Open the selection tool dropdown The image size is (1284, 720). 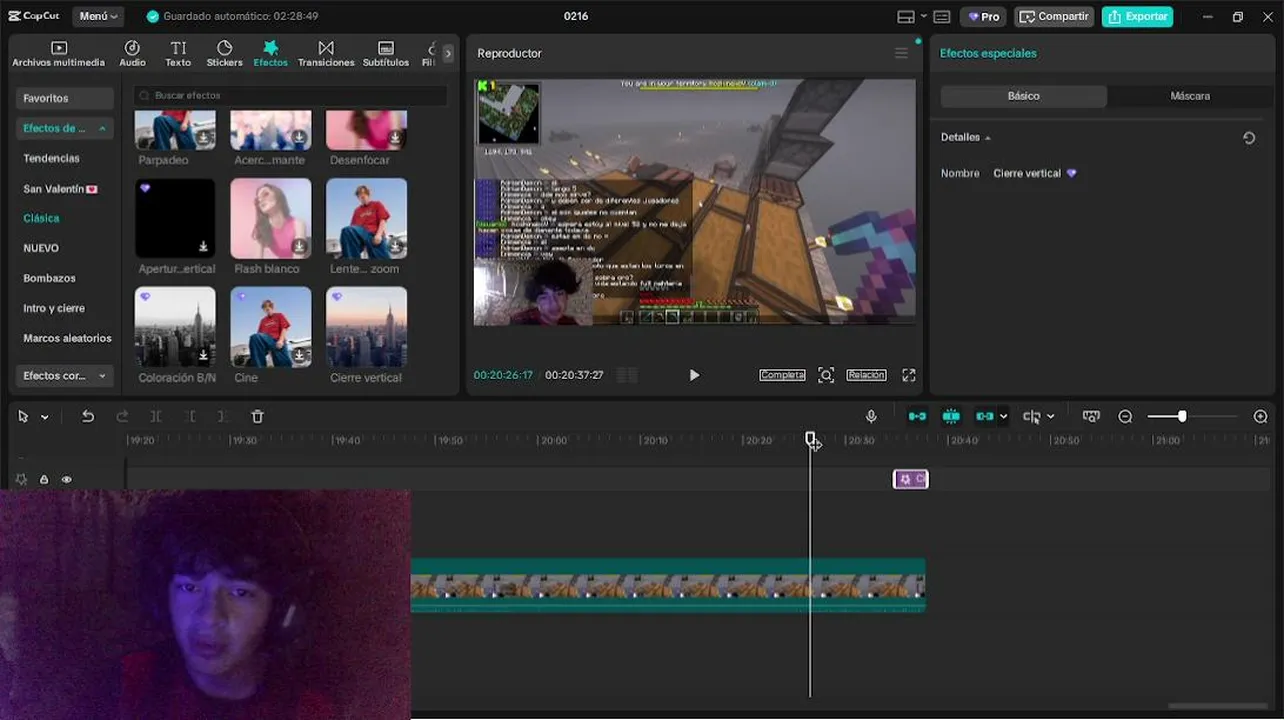[x=44, y=417]
